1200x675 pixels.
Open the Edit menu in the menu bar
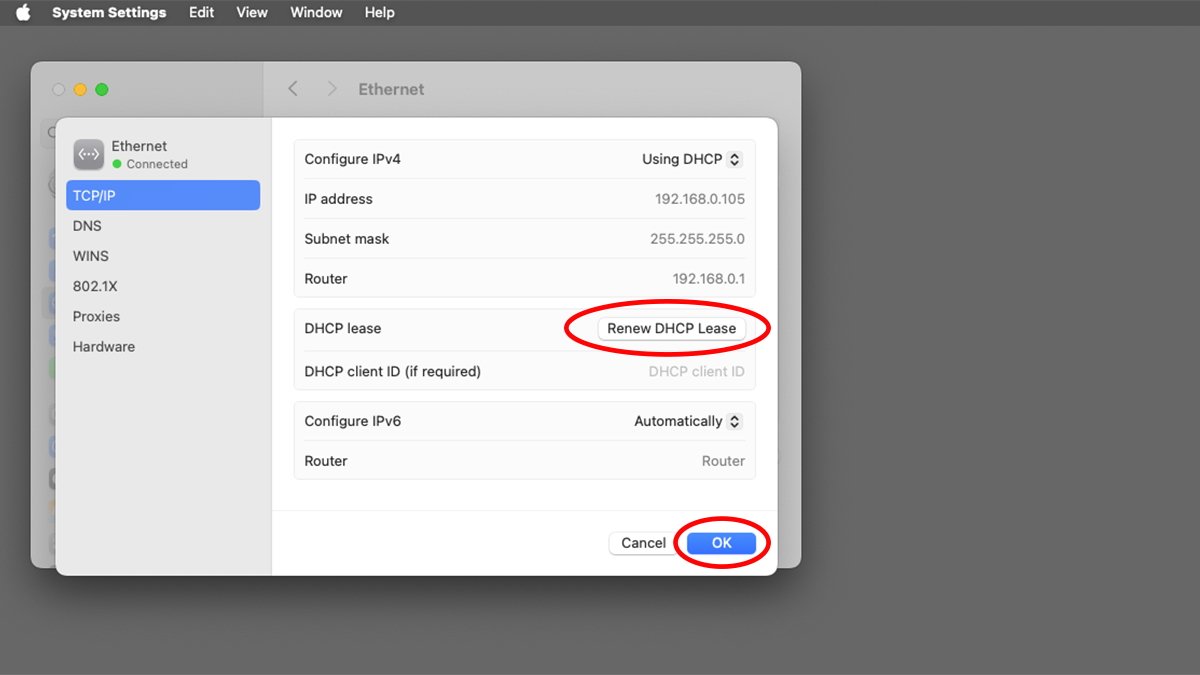[201, 12]
